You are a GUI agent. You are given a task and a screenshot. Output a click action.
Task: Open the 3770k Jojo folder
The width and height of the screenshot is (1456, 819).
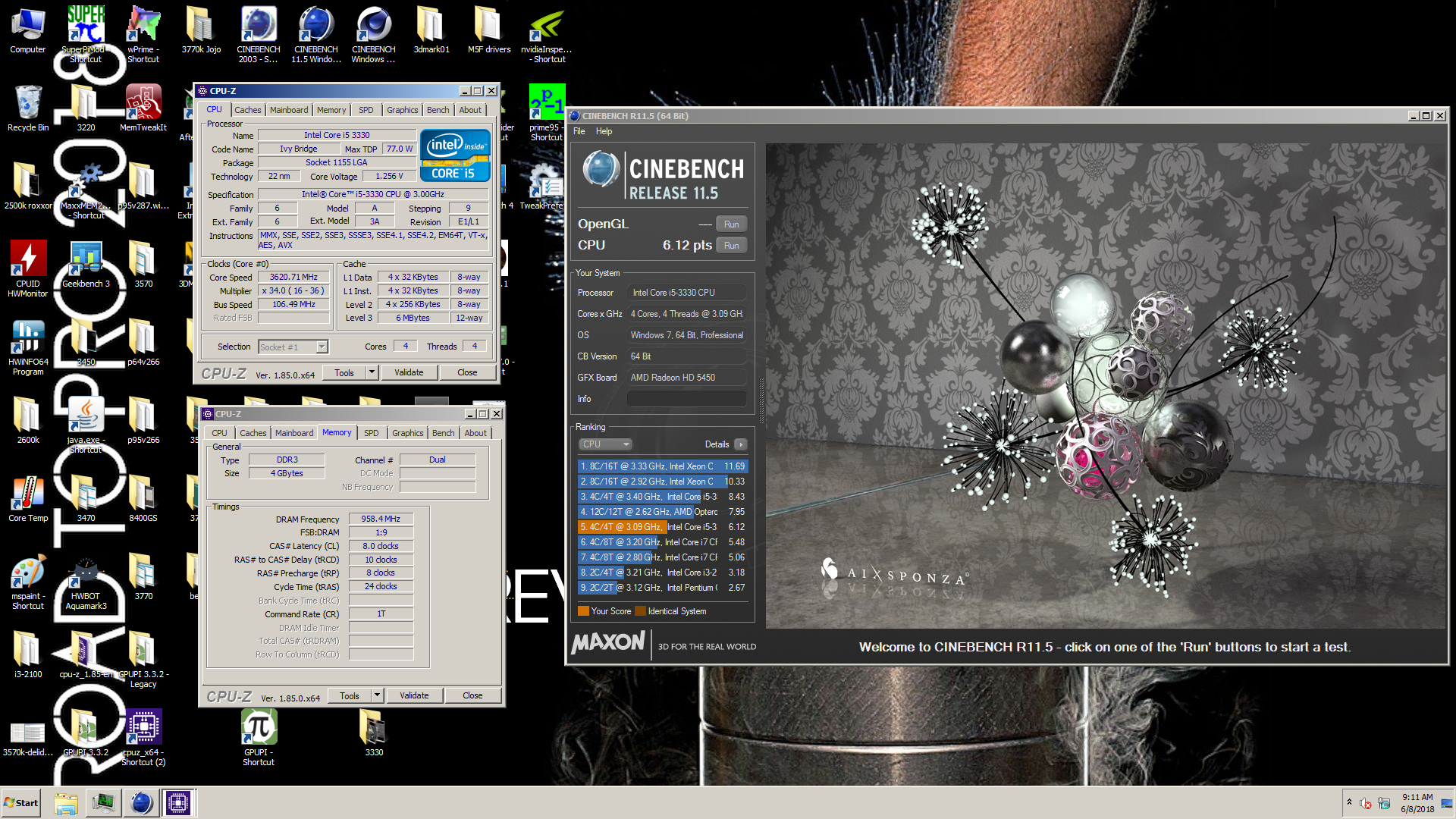click(x=201, y=31)
